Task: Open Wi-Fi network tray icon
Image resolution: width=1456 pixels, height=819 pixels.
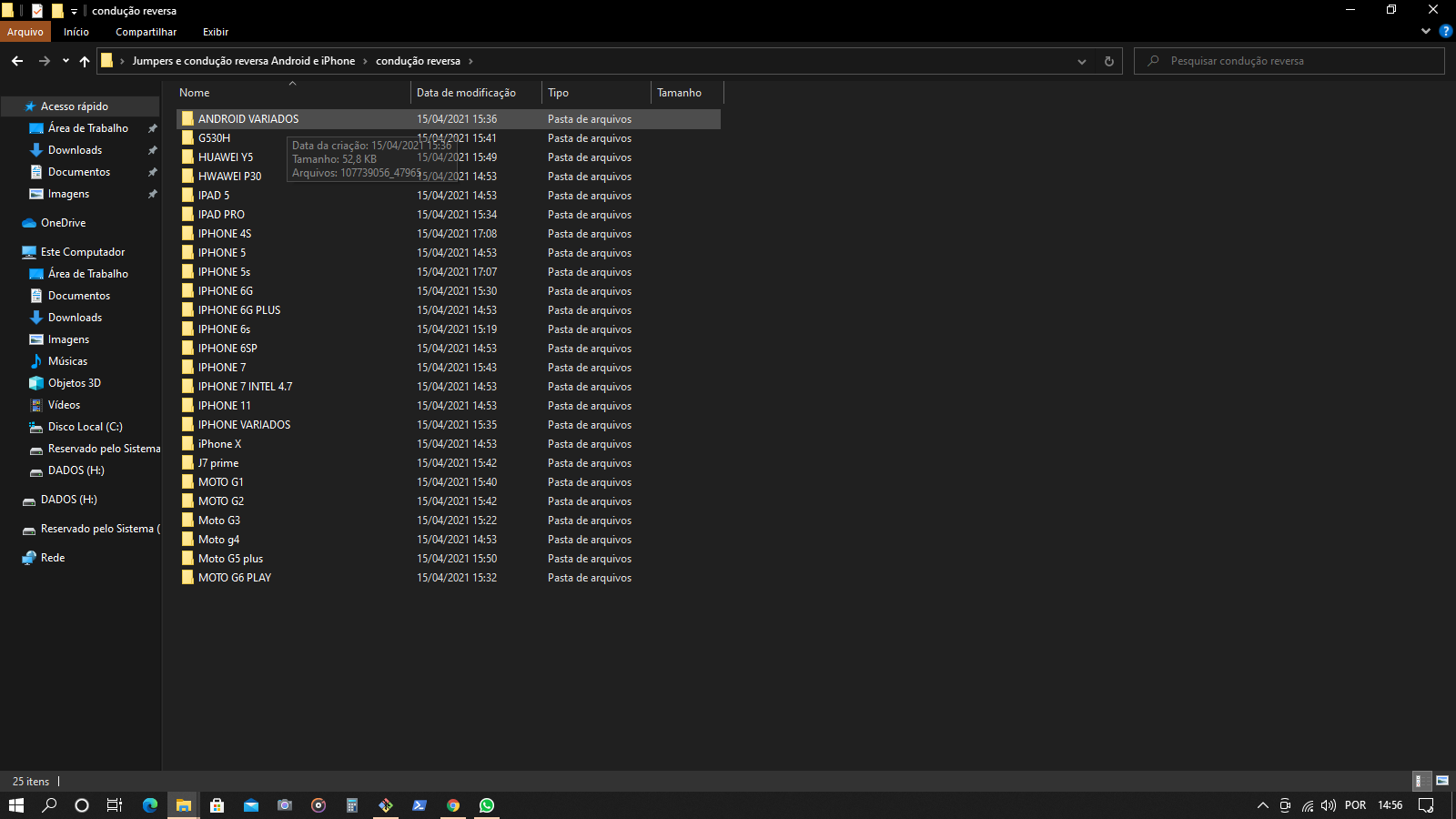Action: 1308,805
